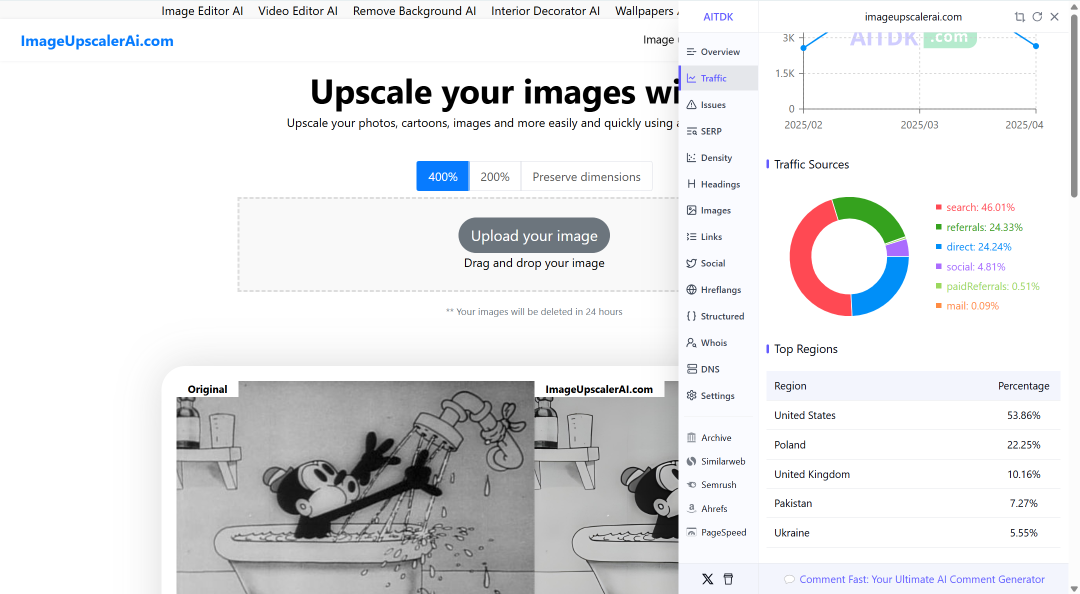
Task: Click the AITDK logo text
Action: [x=718, y=17]
